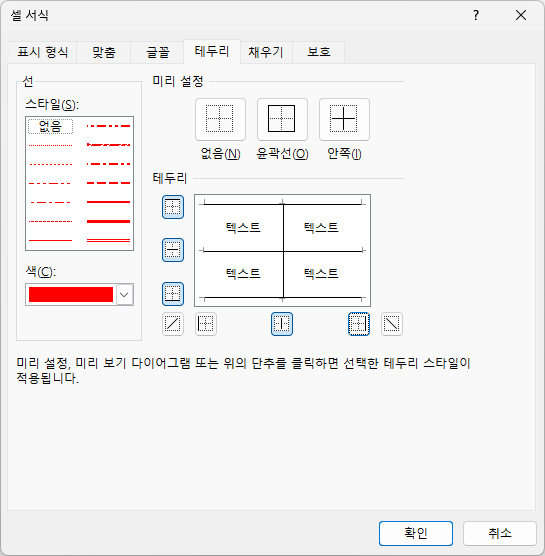Switch to the 채우기 tab

tap(266, 52)
